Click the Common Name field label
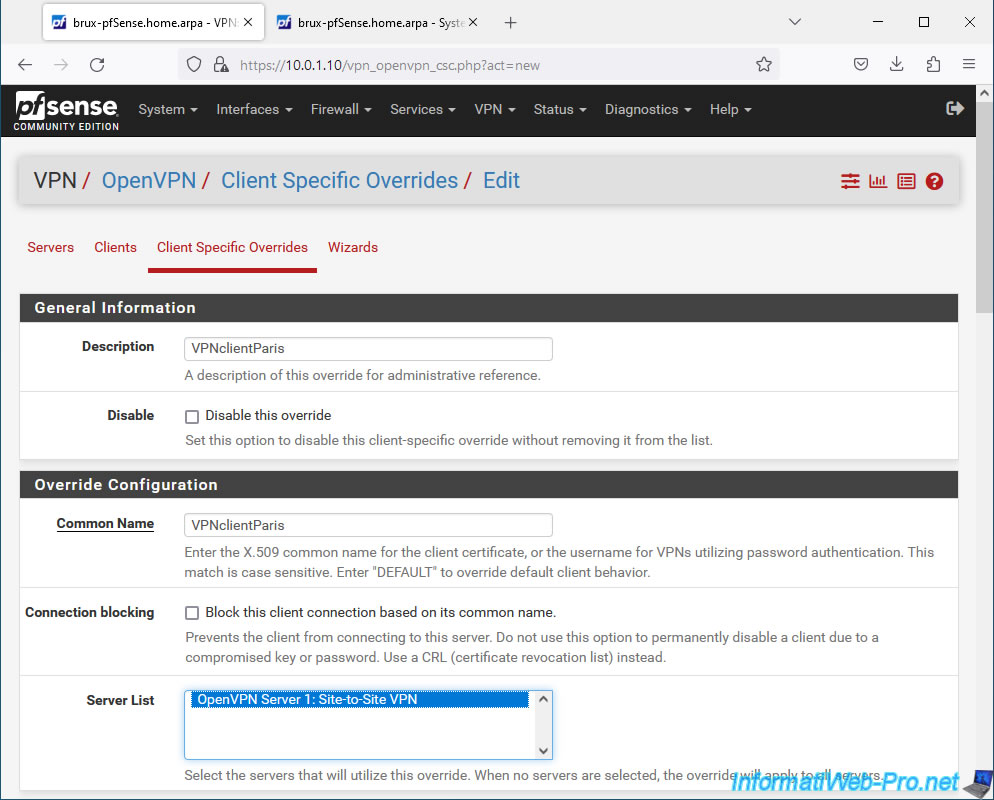Screen dimensions: 994x800 point(105,524)
